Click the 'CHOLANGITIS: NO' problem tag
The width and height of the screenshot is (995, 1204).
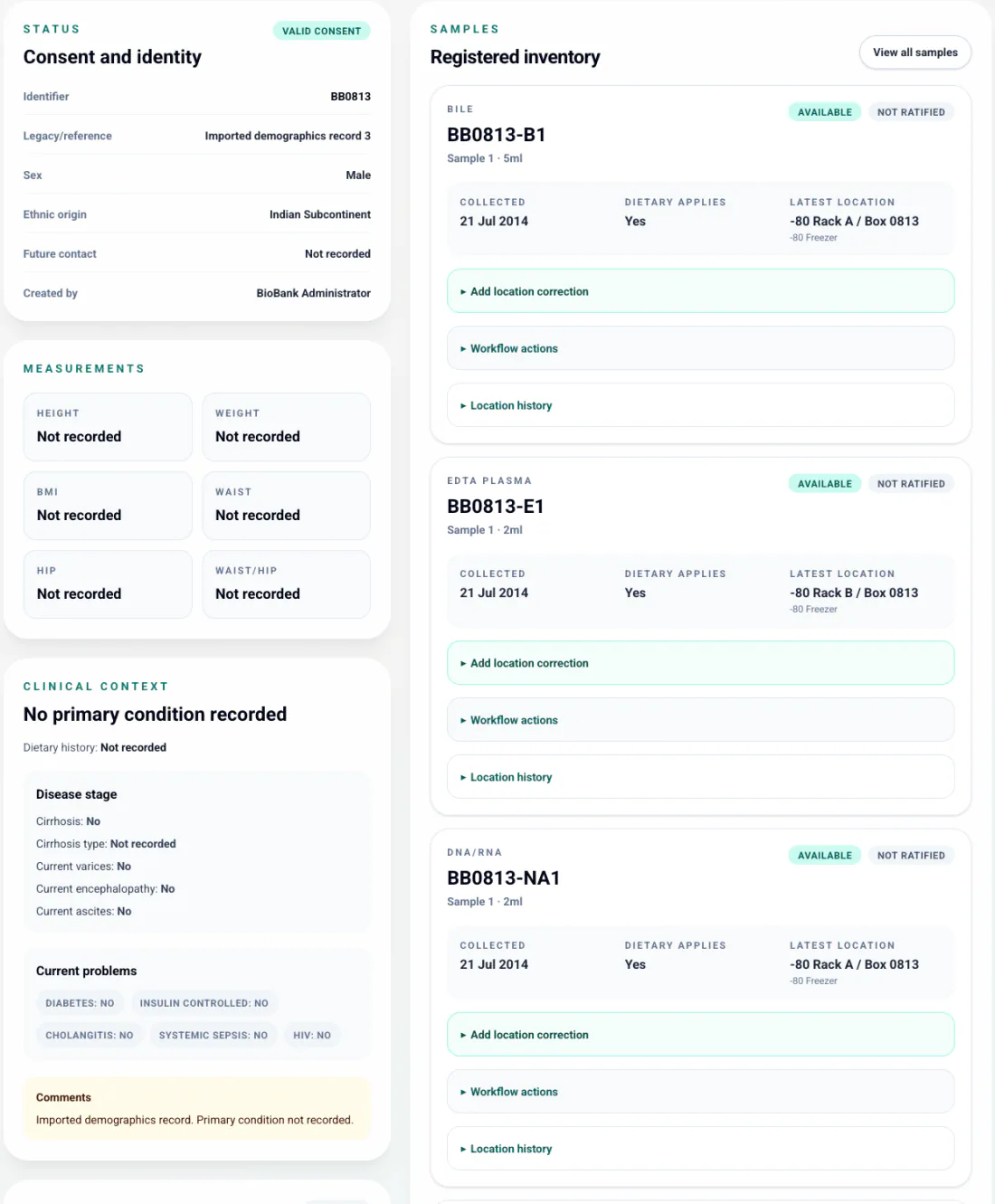click(90, 1035)
